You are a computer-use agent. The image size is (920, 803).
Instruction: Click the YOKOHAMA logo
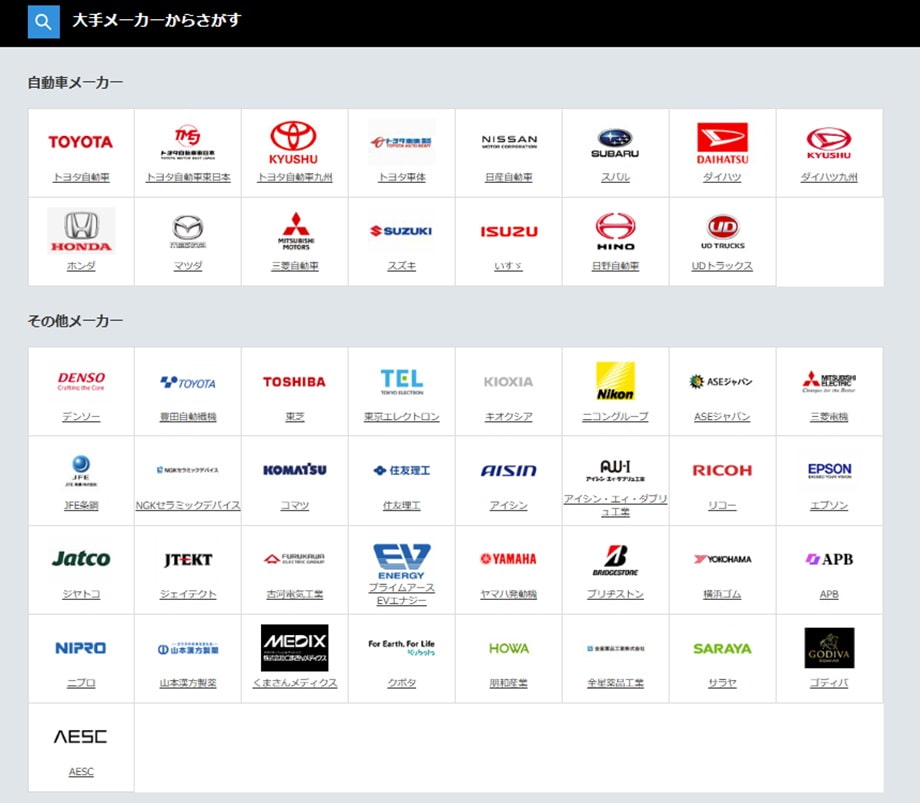click(722, 559)
